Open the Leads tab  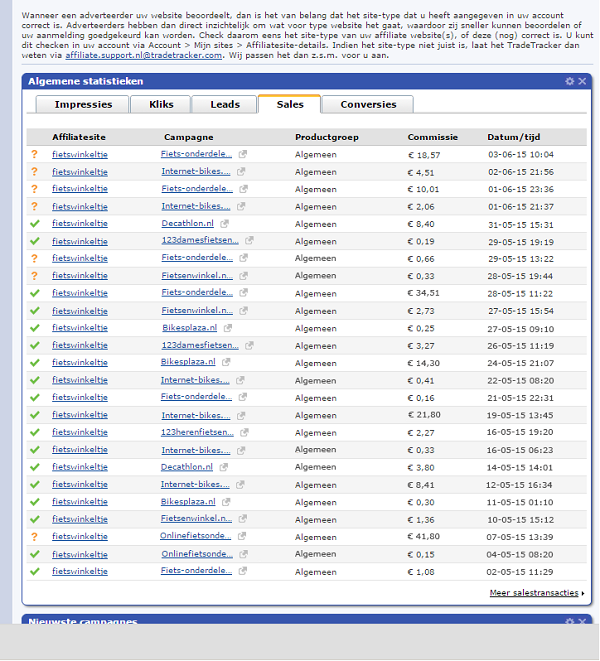coord(225,105)
